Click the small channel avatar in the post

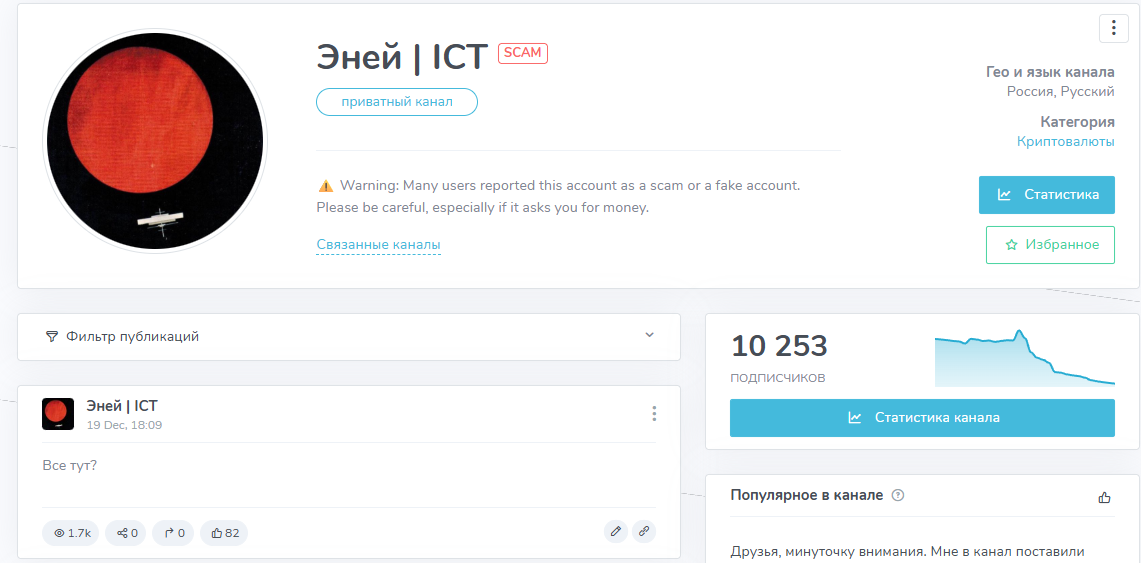[x=58, y=414]
